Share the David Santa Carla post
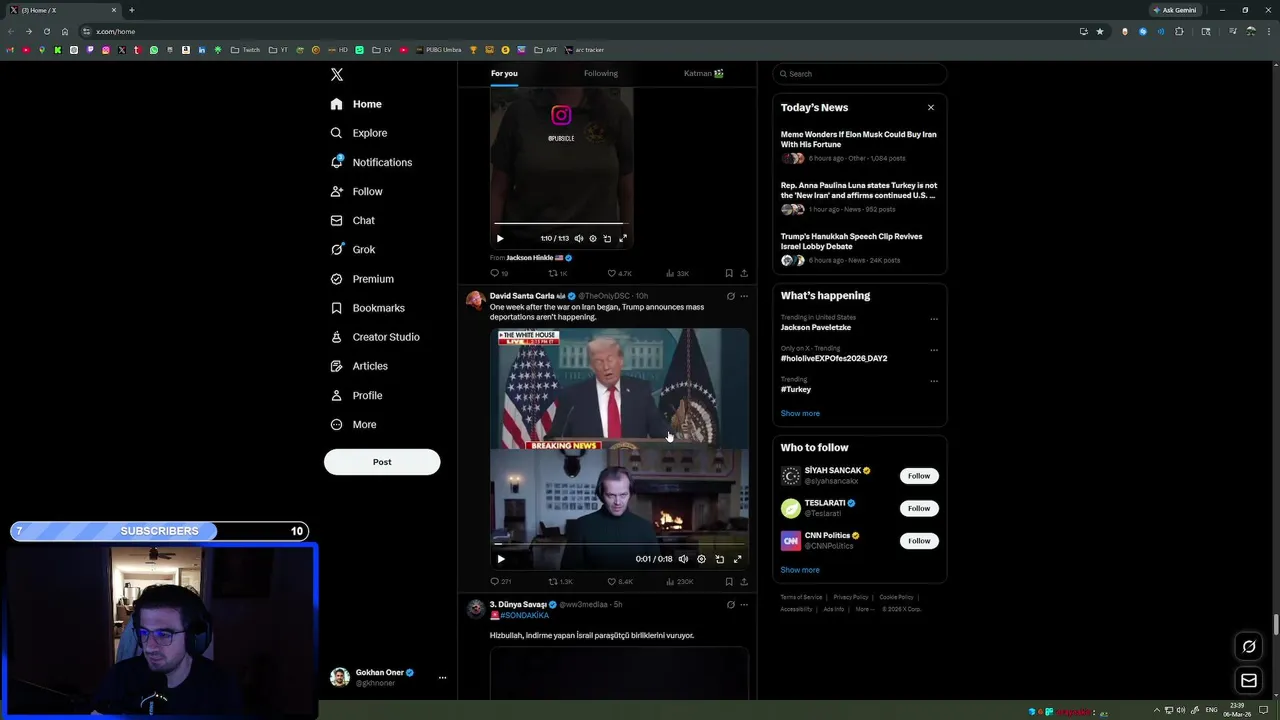1280x720 pixels. click(743, 581)
